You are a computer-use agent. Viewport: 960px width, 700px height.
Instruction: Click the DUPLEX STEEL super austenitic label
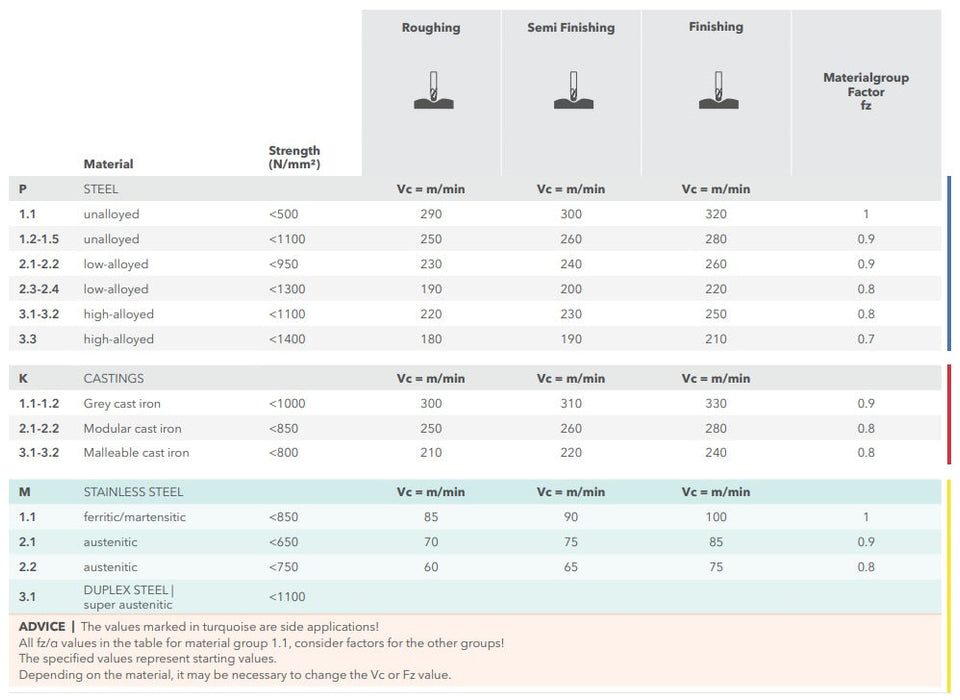[128, 597]
